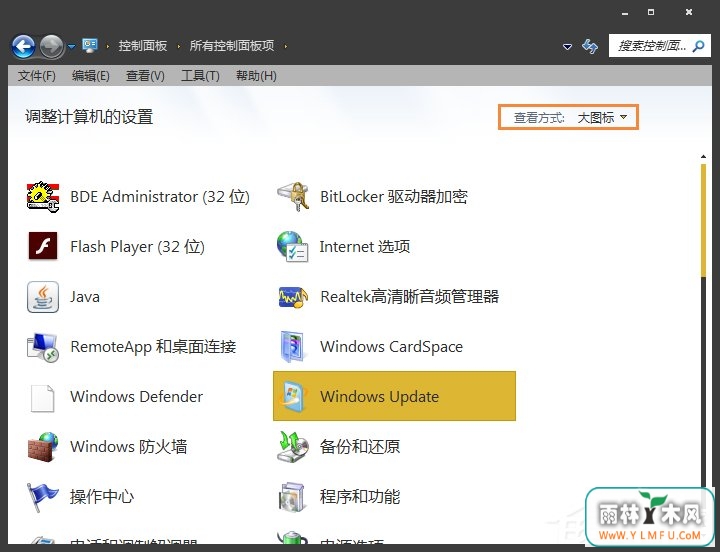This screenshot has width=720, height=552.
Task: Click the Windows Update label
Action: (380, 396)
